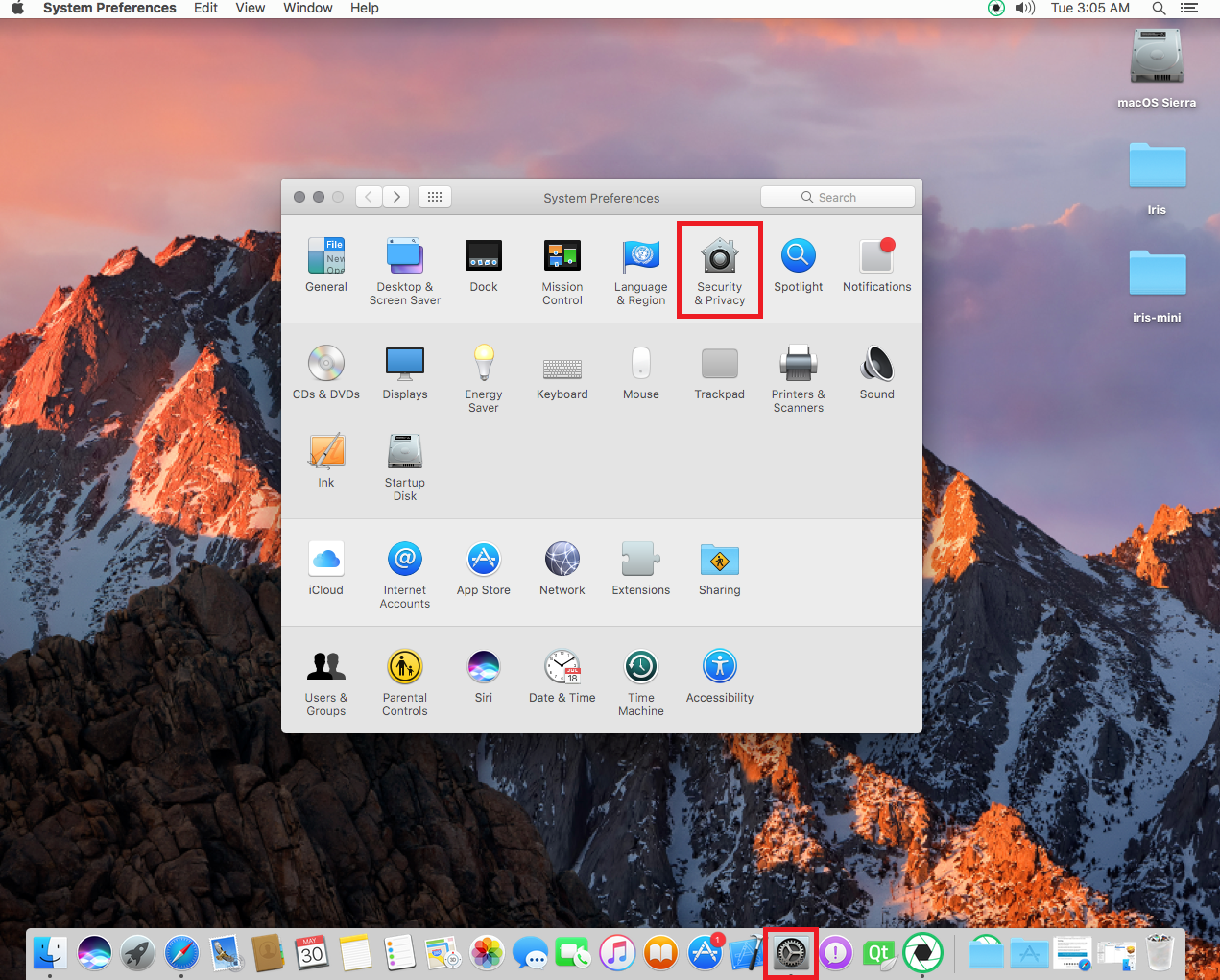The height and width of the screenshot is (980, 1220).
Task: Open the Trash in the Dock
Action: 1160,953
